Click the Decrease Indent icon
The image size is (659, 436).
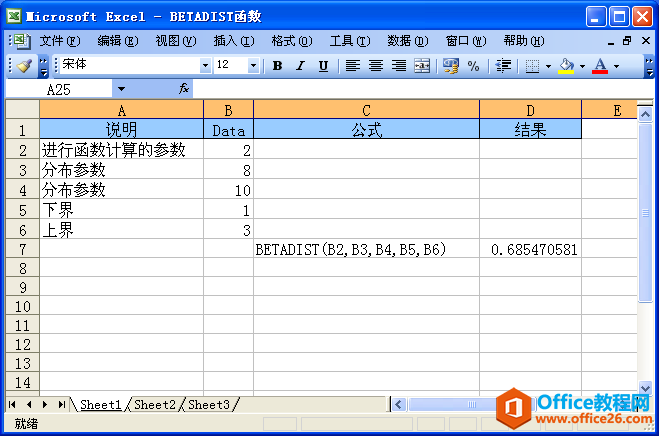503,66
